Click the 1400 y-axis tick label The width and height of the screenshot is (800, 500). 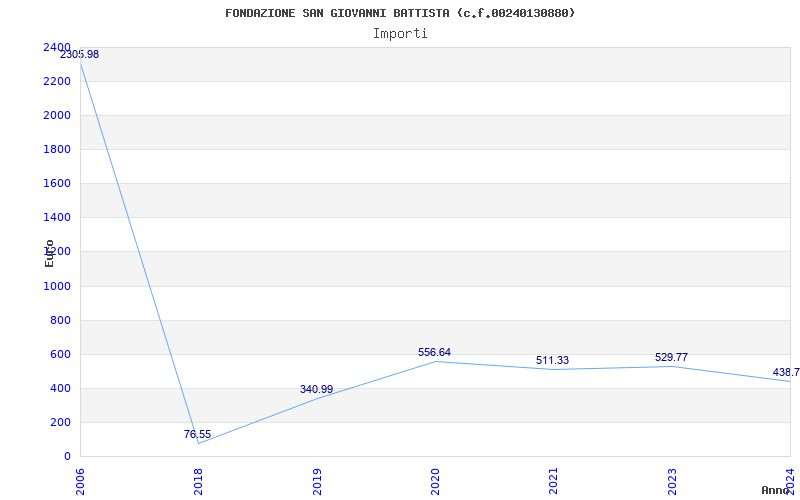[x=57, y=218]
